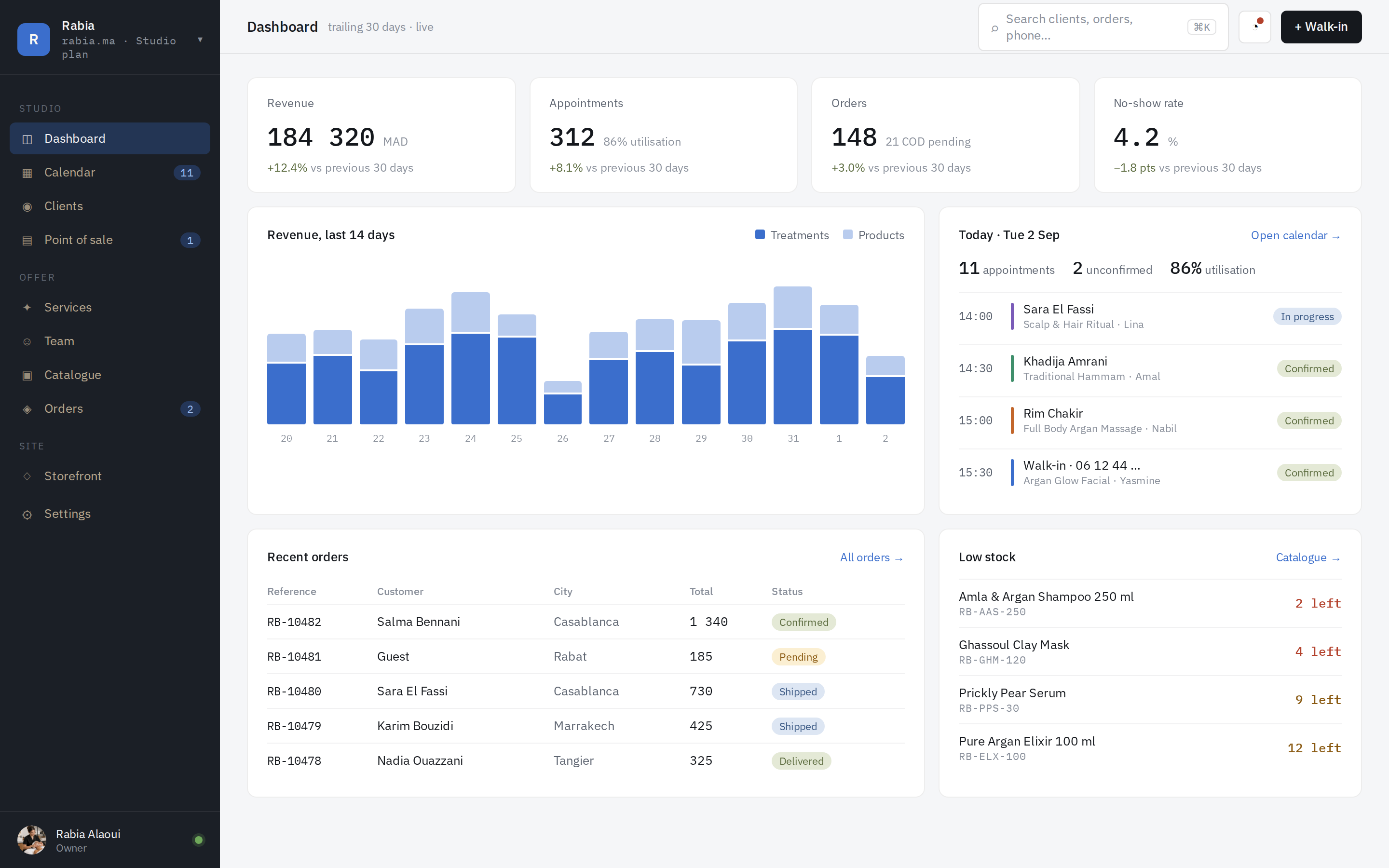This screenshot has height=868, width=1389.
Task: Open Khadija Amrani's 14:30 appointment
Action: click(1150, 368)
